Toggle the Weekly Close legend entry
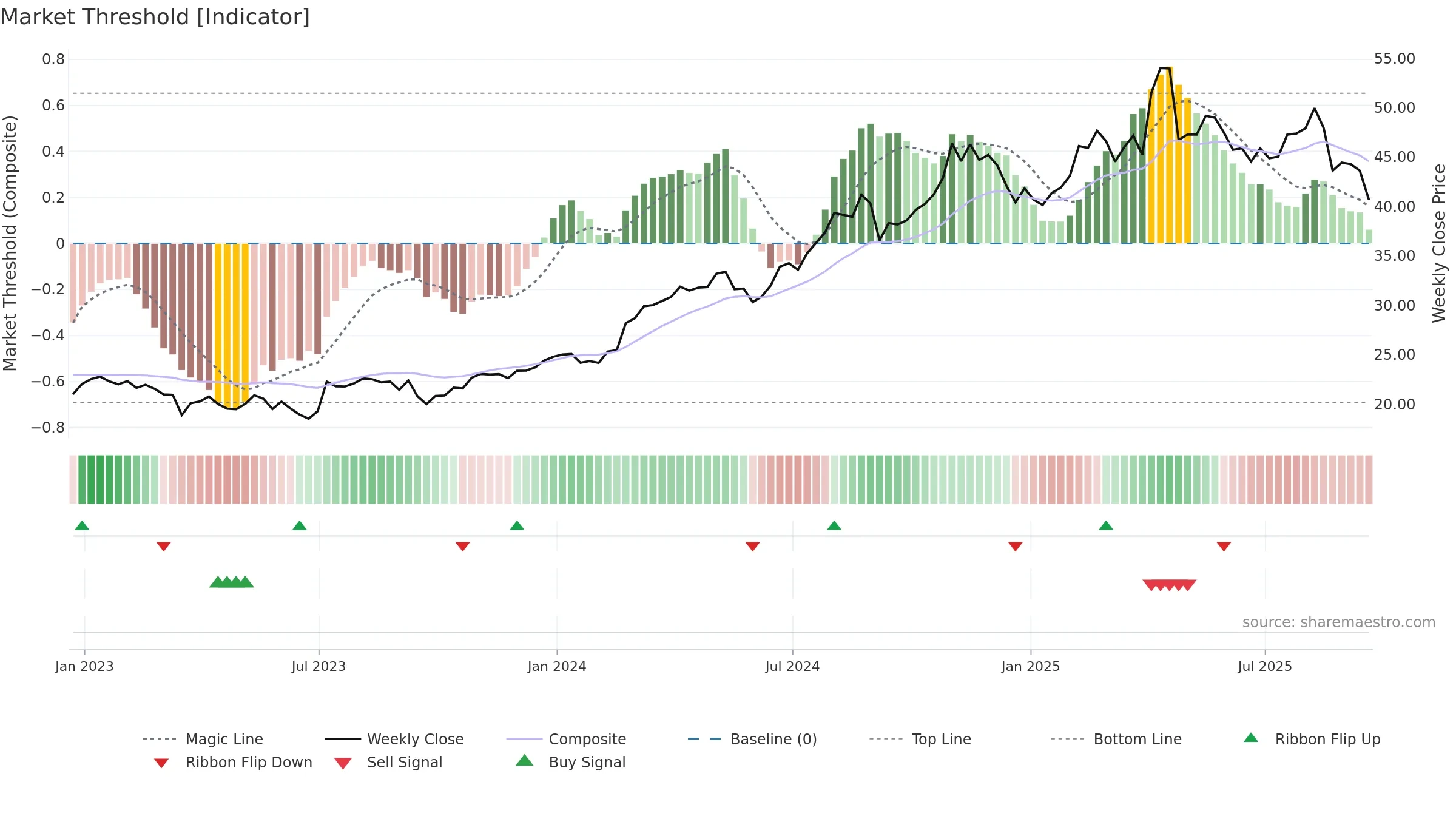The width and height of the screenshot is (1456, 819). pyautogui.click(x=394, y=739)
